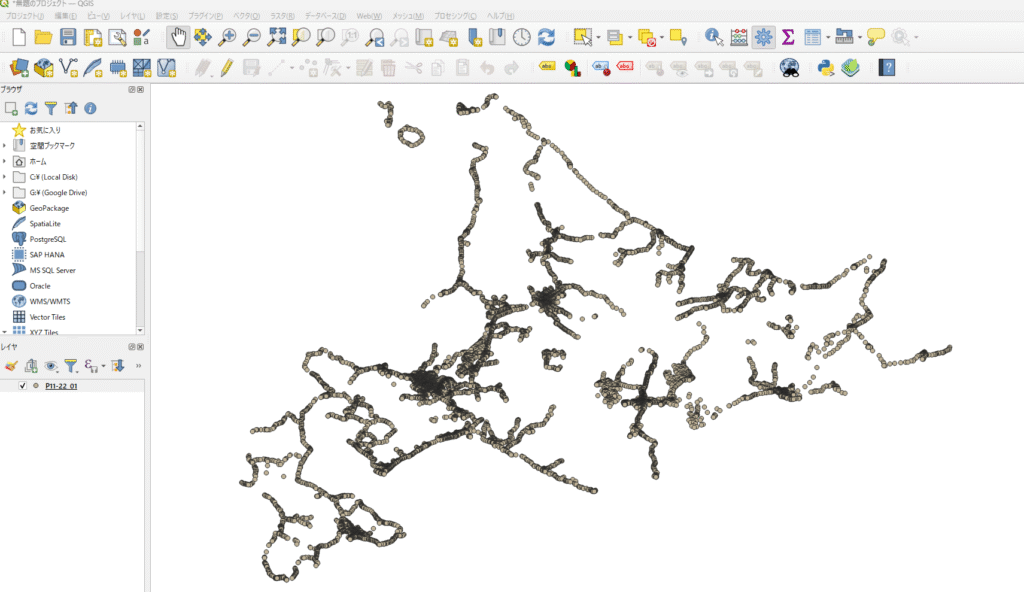Open the データベース menu
The height and width of the screenshot is (592, 1024).
(x=325, y=16)
